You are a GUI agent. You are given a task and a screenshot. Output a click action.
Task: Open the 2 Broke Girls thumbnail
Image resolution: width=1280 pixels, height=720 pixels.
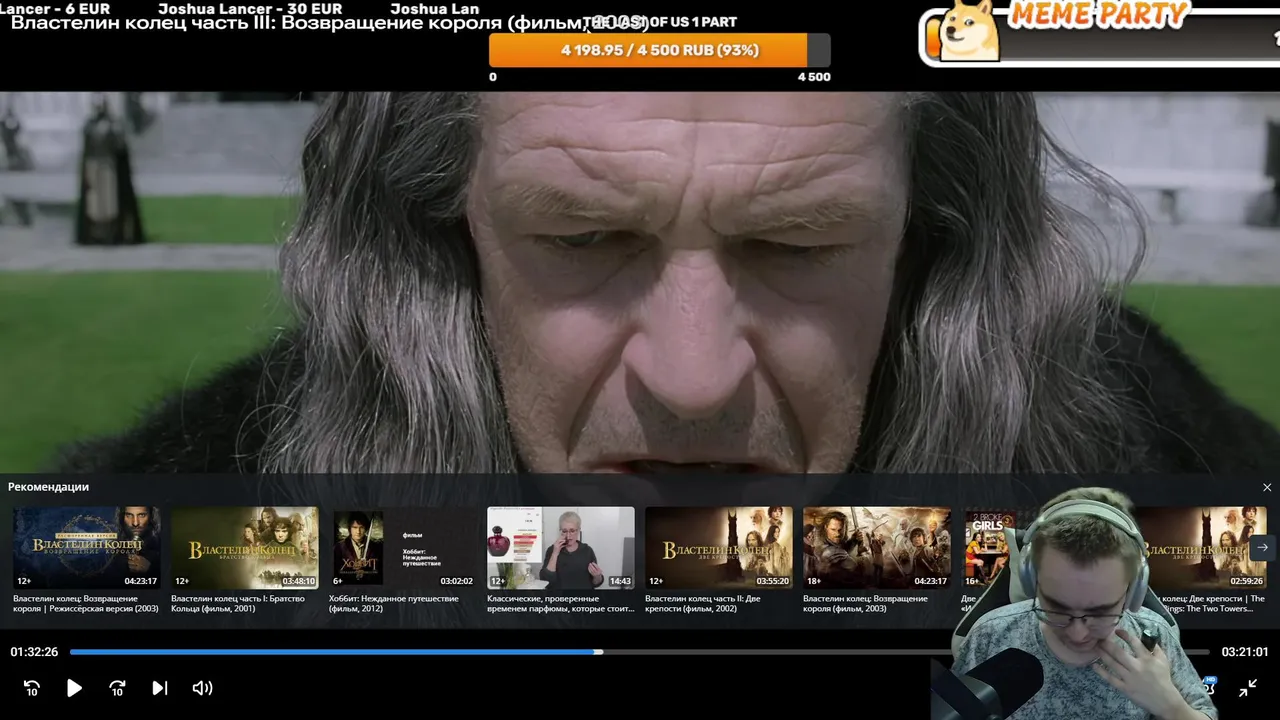987,547
